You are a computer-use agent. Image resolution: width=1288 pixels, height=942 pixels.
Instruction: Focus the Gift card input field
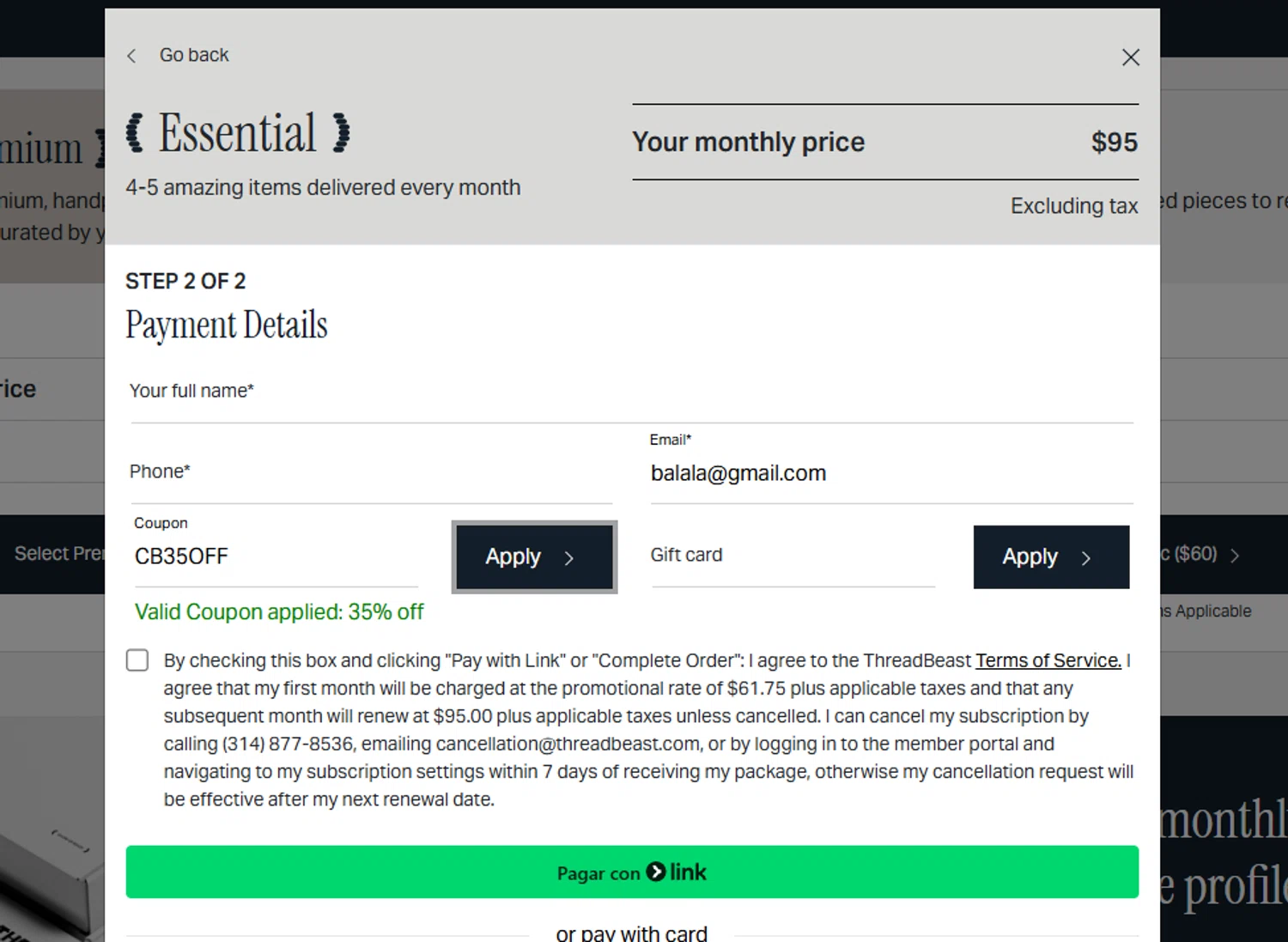(792, 556)
